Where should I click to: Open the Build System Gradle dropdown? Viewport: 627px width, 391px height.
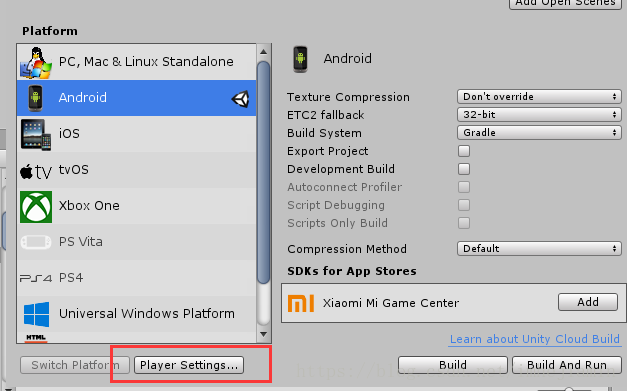click(539, 133)
